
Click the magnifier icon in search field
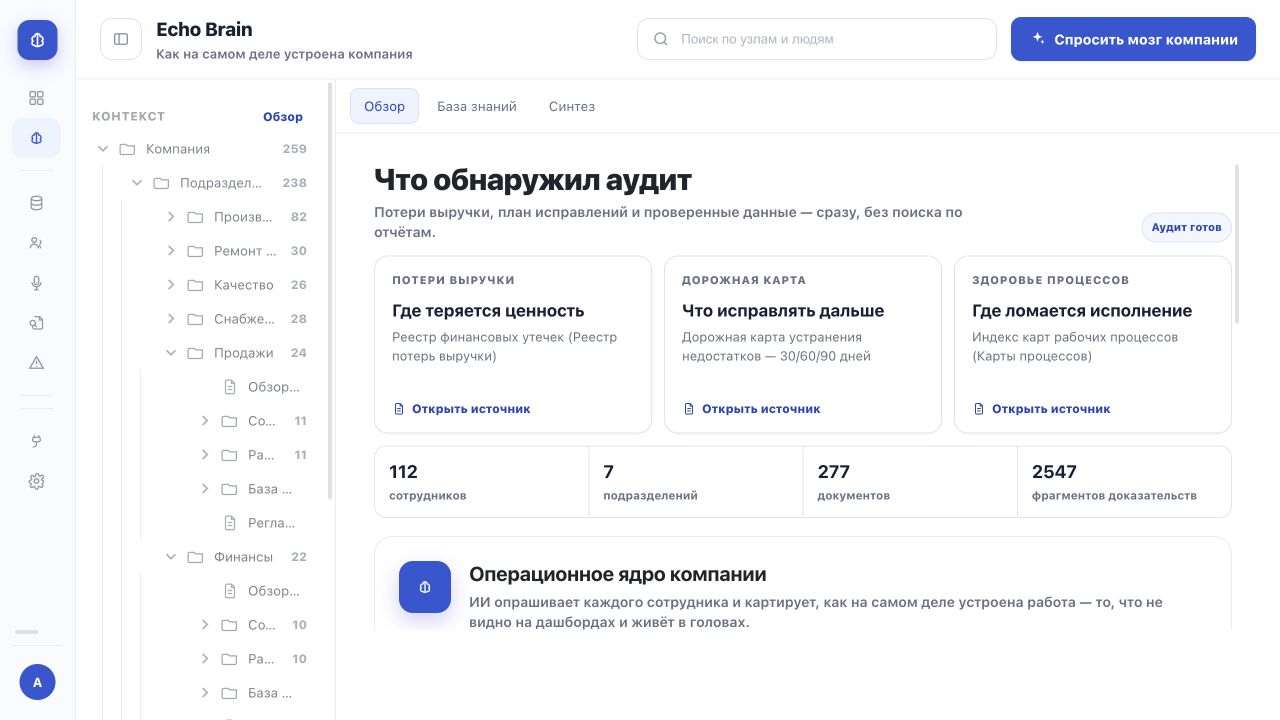661,39
